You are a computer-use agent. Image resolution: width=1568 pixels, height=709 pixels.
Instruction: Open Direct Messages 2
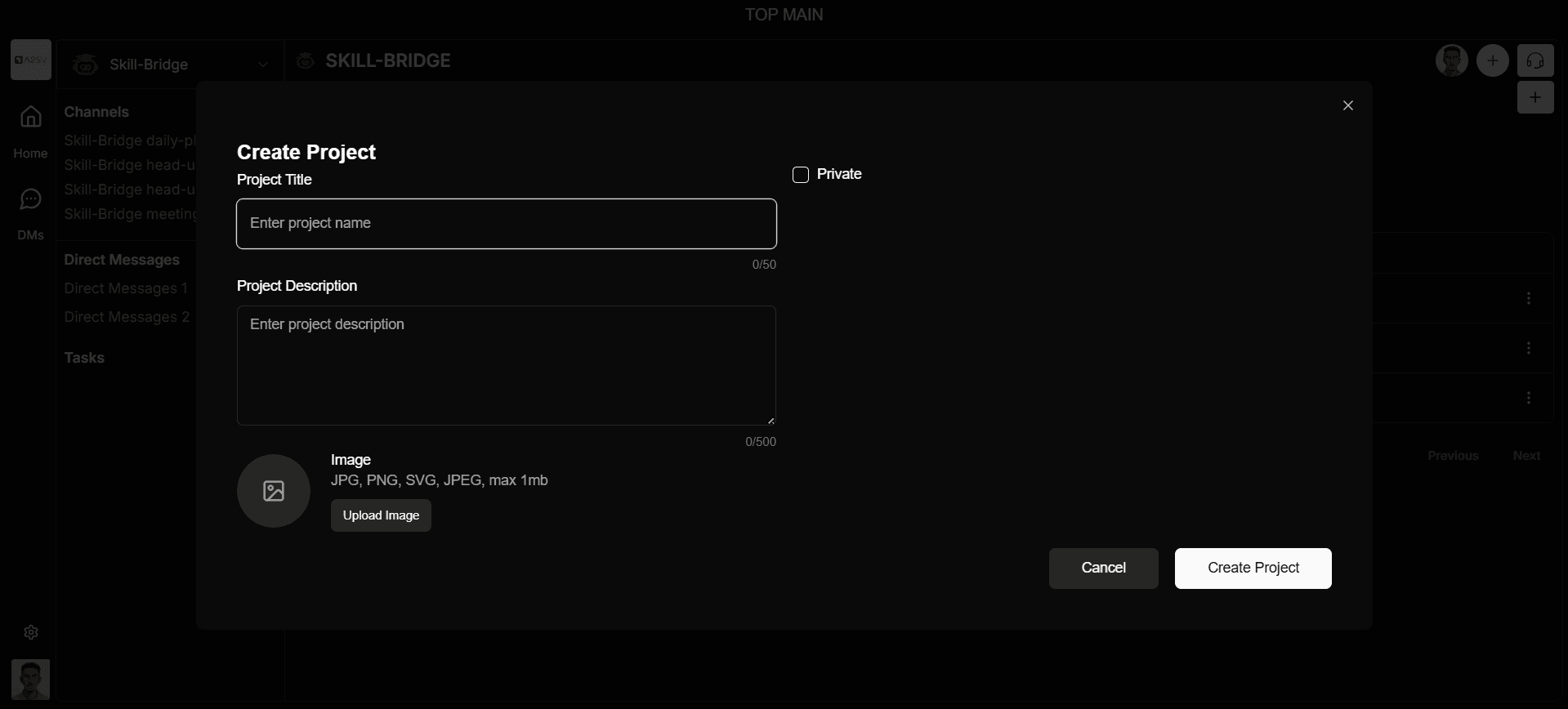127,317
